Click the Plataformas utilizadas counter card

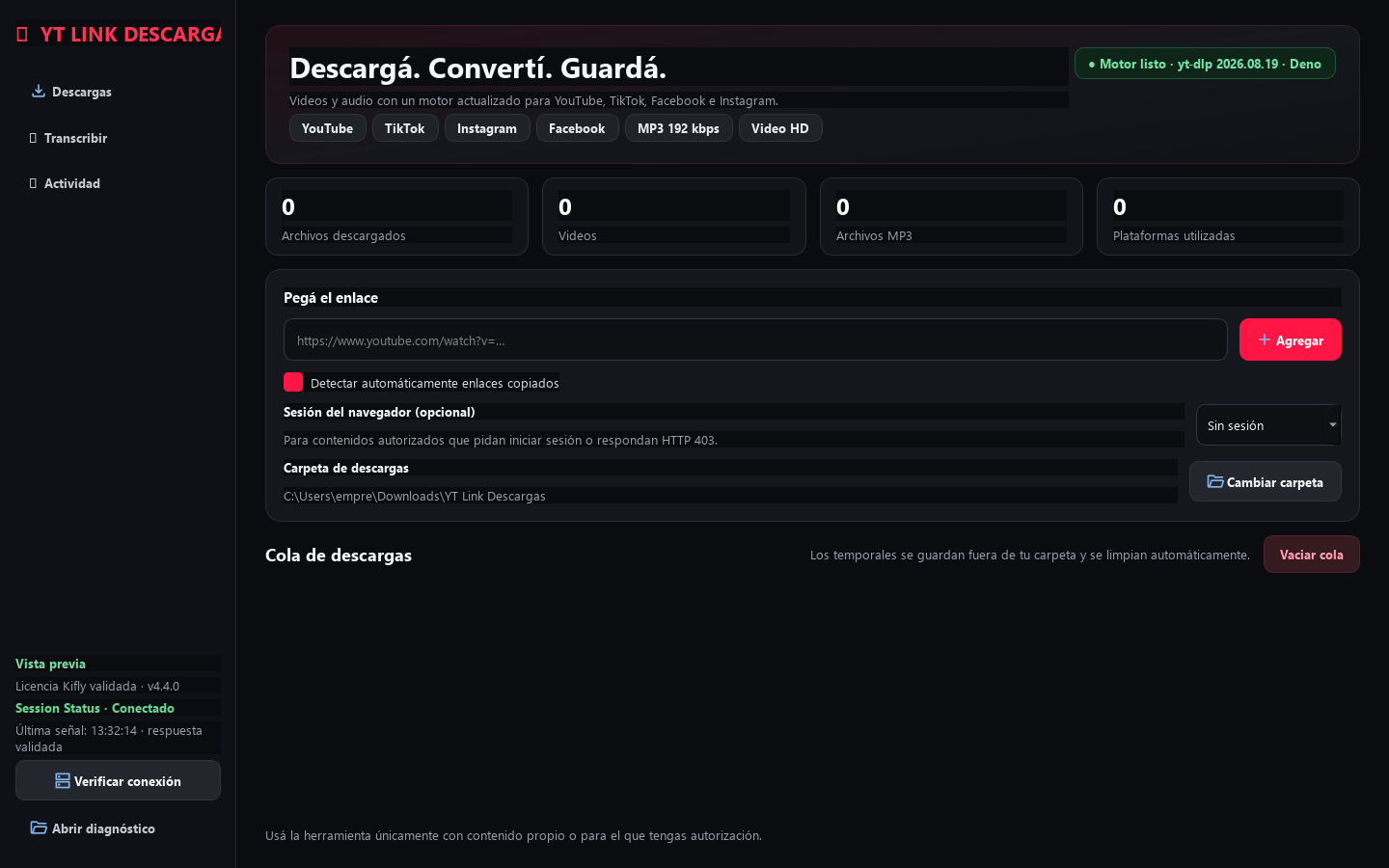[x=1228, y=217]
